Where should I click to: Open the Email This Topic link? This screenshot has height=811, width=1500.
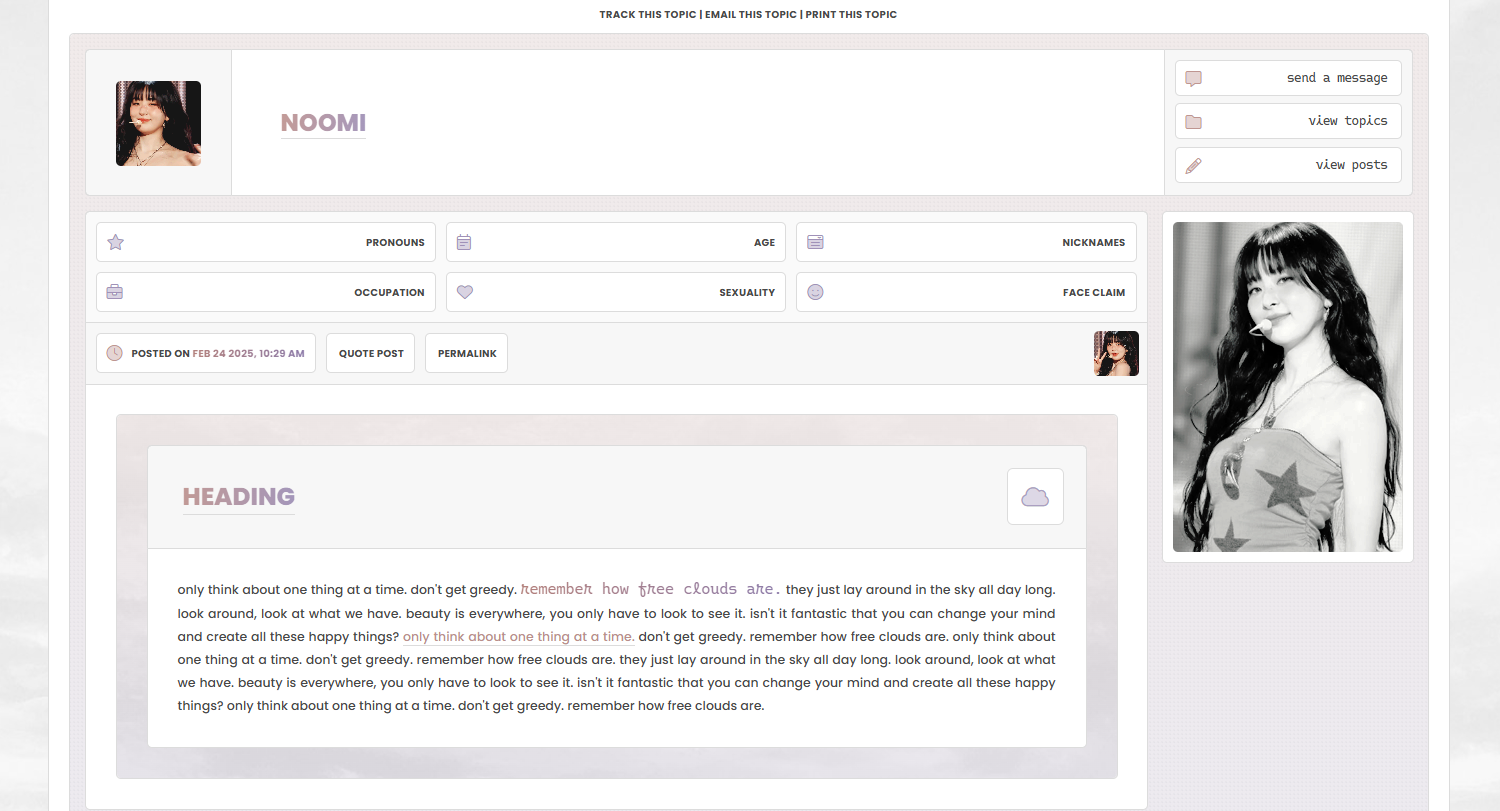pyautogui.click(x=751, y=15)
